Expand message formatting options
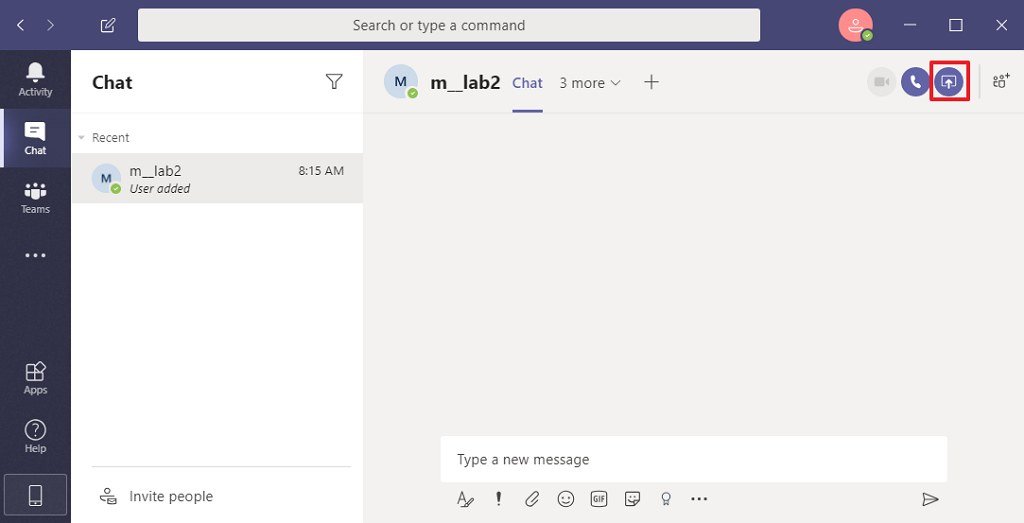1024x523 pixels. coord(465,499)
